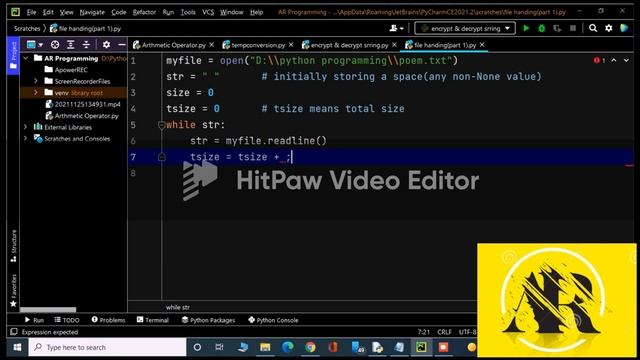Expand all in project tree

(x=71, y=44)
